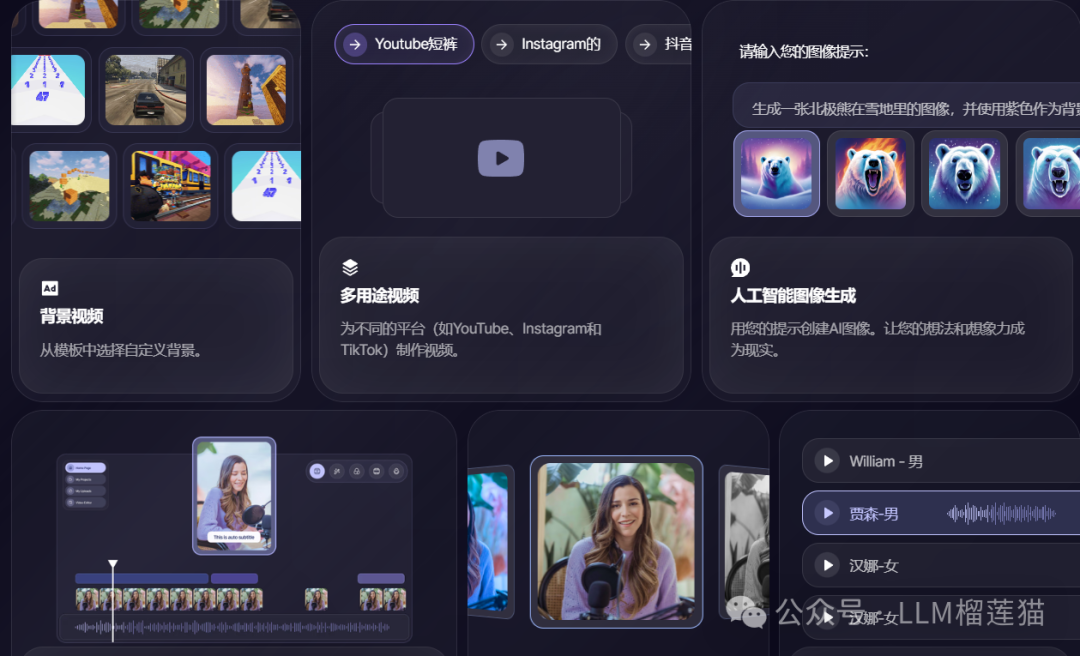1080x656 pixels.
Task: Choose the number runner thumbnail showing 47
Action: (x=48, y=90)
